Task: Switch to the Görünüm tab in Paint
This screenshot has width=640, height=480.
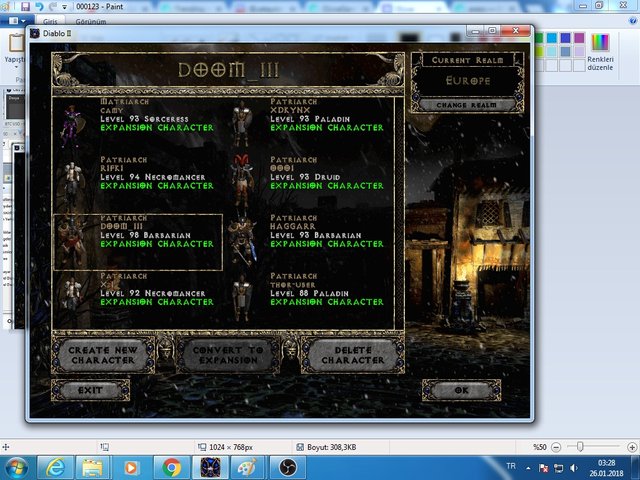Action: 91,21
